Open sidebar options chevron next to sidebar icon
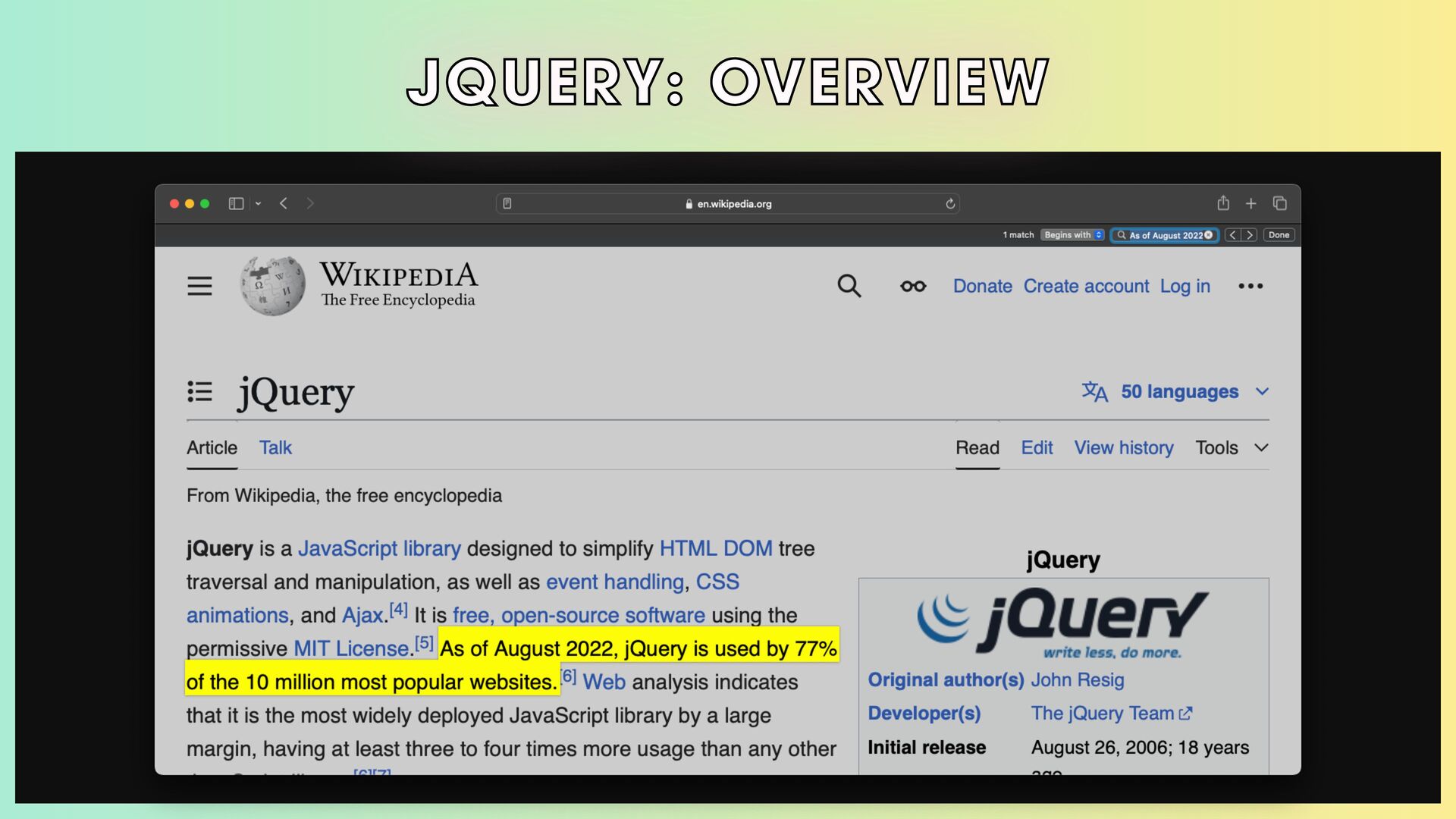Image resolution: width=1456 pixels, height=819 pixels. (x=259, y=203)
